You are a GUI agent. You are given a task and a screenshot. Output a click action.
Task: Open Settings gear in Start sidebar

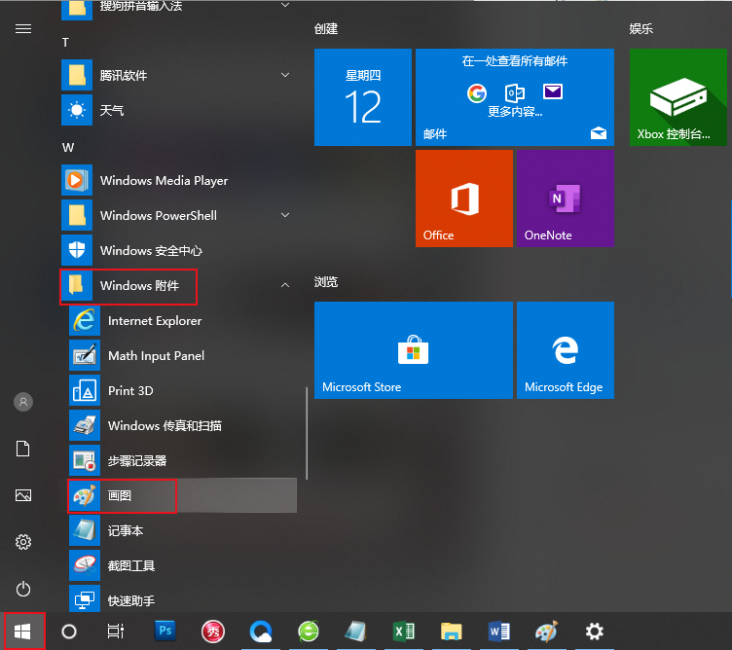(x=23, y=542)
